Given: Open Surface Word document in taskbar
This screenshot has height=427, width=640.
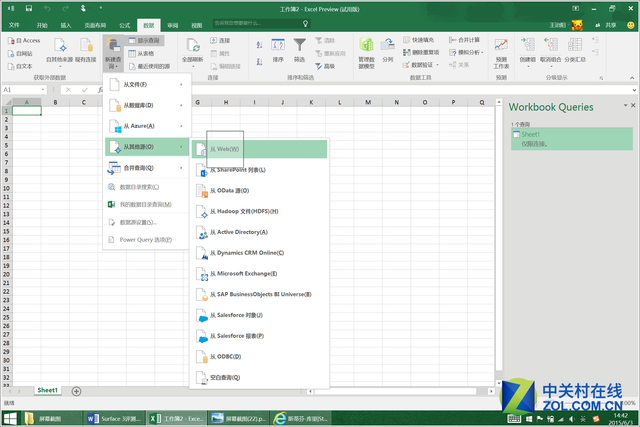Looking at the screenshot, I should click(115, 418).
